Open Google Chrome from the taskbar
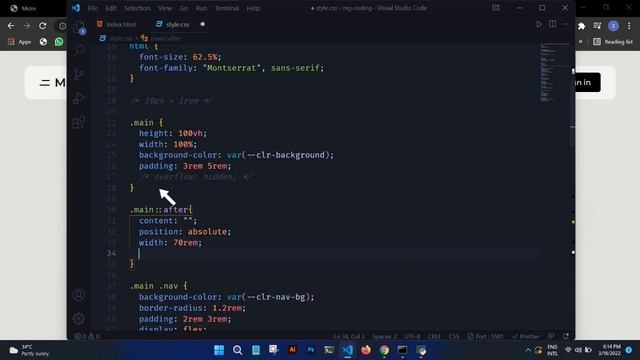This screenshot has width=640, height=360. 384,350
